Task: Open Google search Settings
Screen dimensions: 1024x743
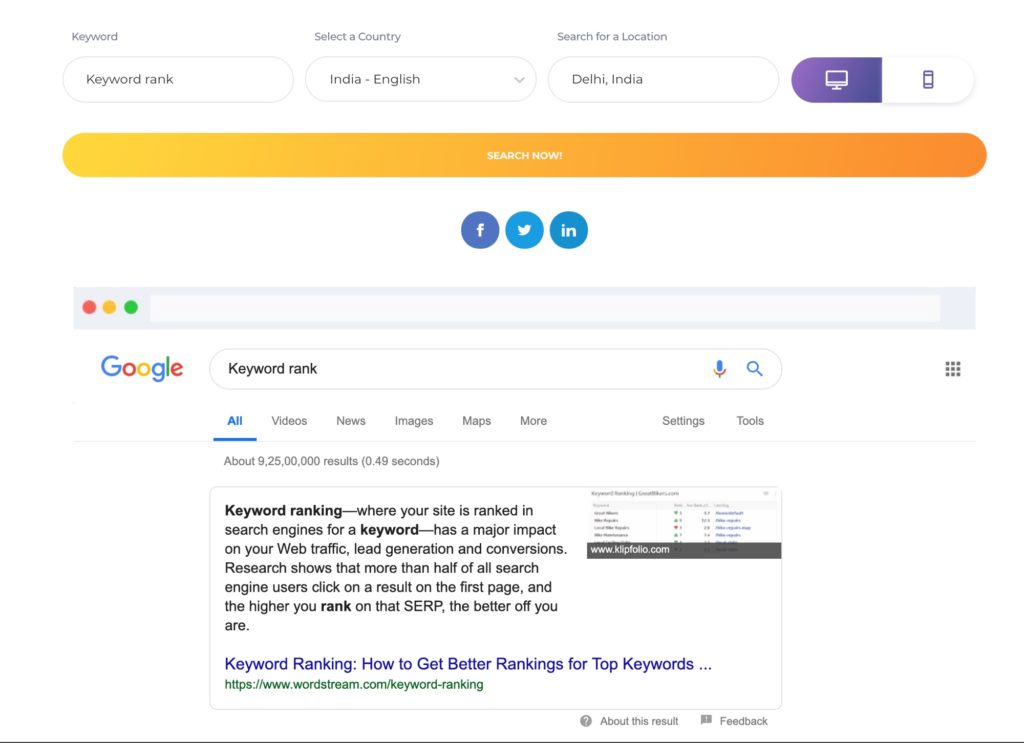Action: pos(683,421)
